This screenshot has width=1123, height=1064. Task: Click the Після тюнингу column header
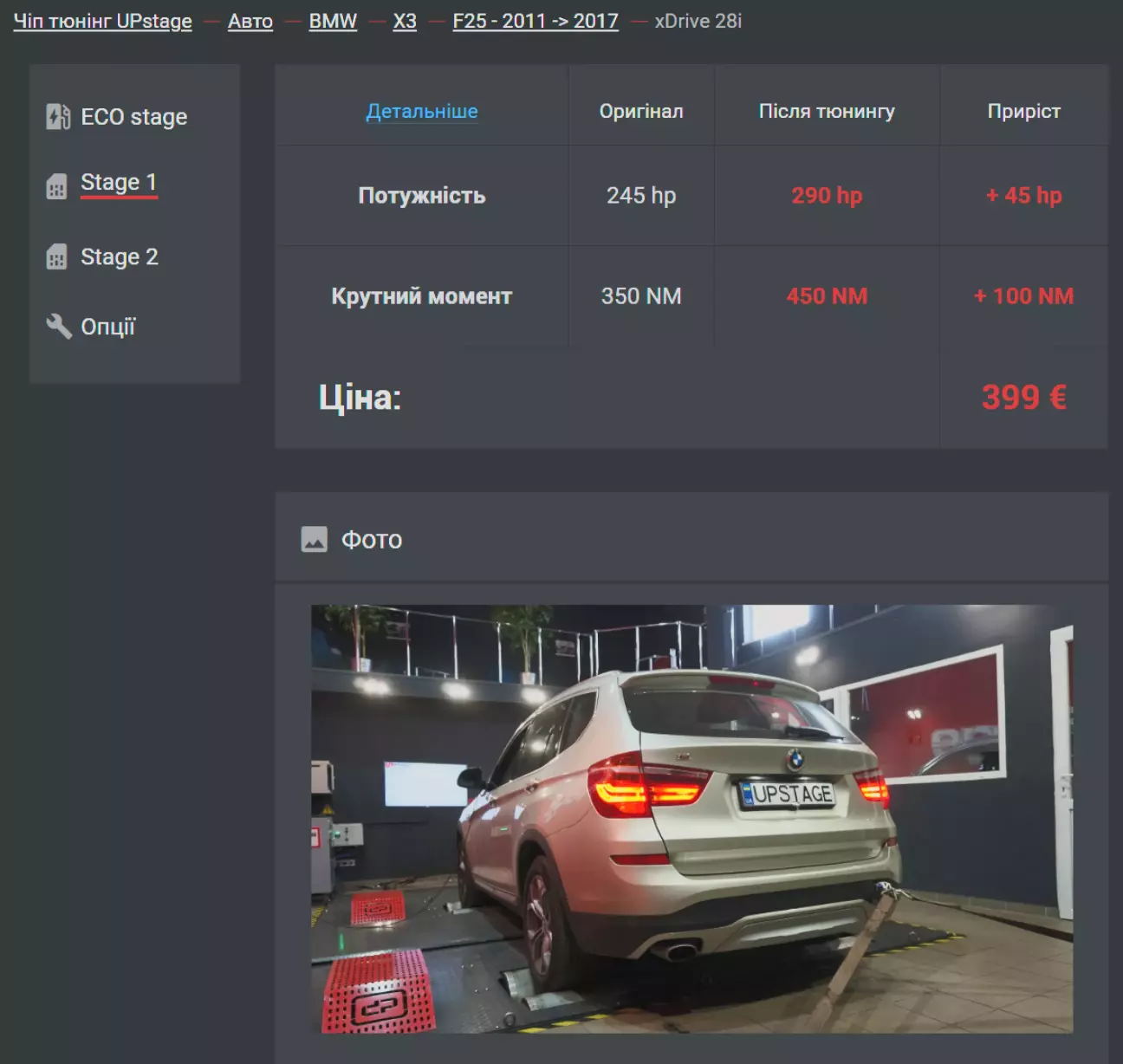(827, 111)
